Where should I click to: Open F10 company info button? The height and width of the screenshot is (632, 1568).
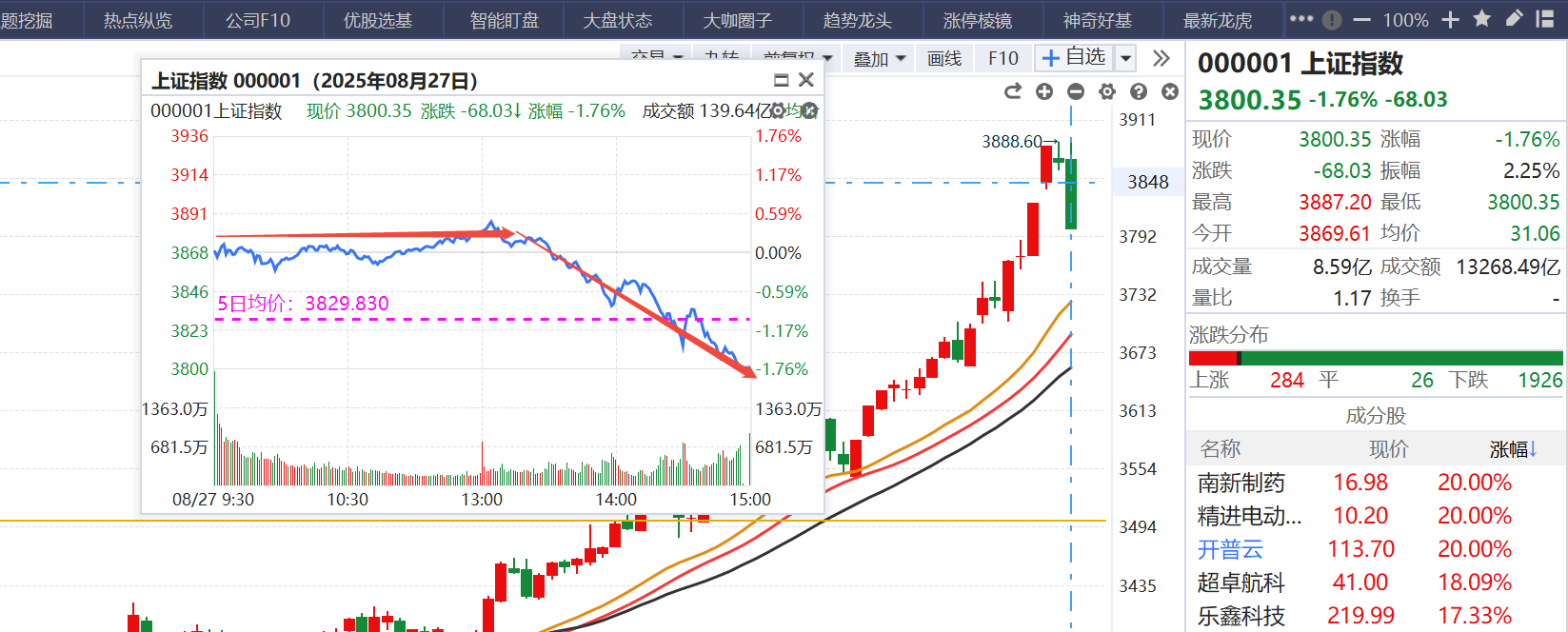pyautogui.click(x=1003, y=59)
